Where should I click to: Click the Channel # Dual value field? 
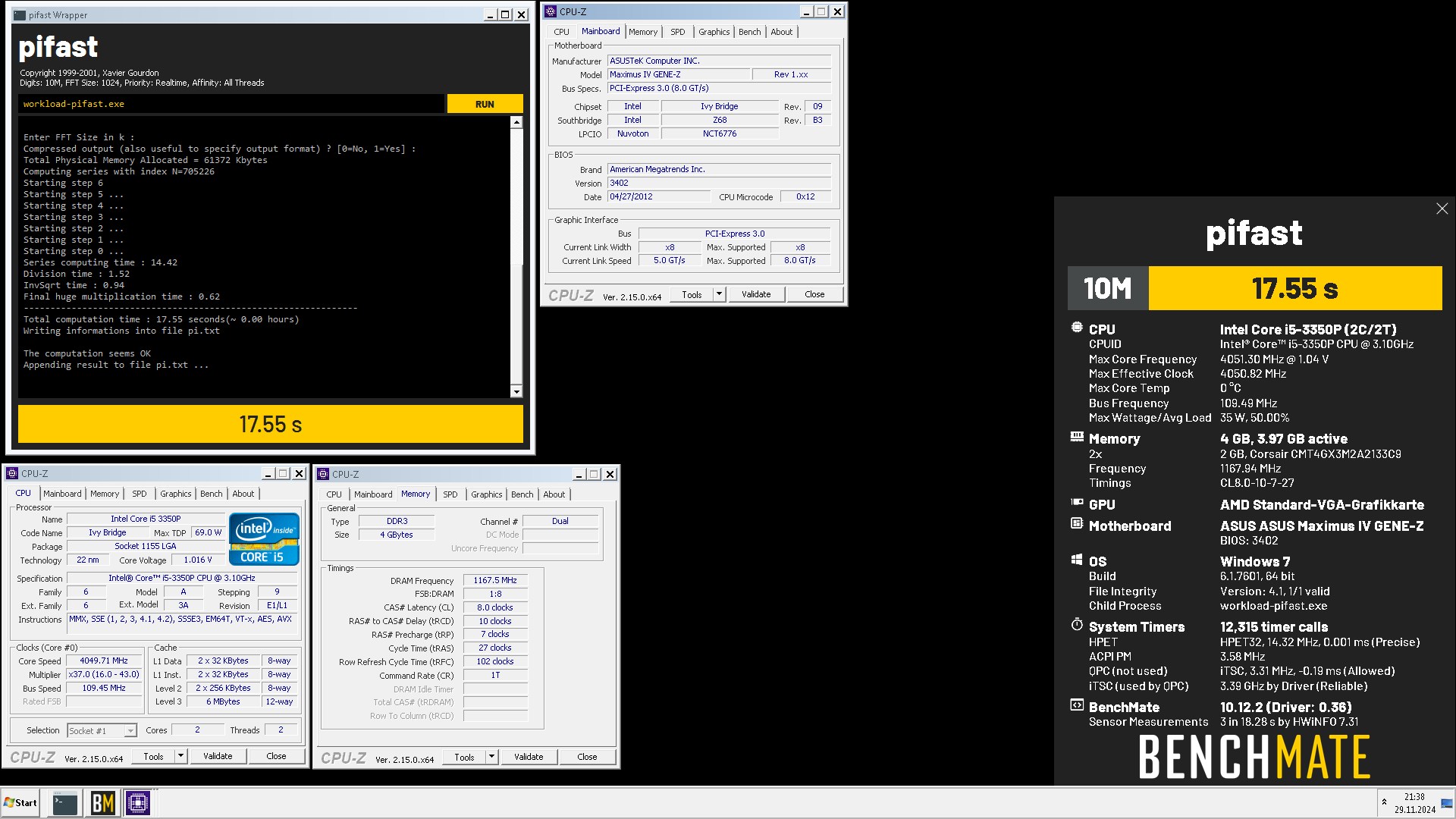pyautogui.click(x=560, y=521)
